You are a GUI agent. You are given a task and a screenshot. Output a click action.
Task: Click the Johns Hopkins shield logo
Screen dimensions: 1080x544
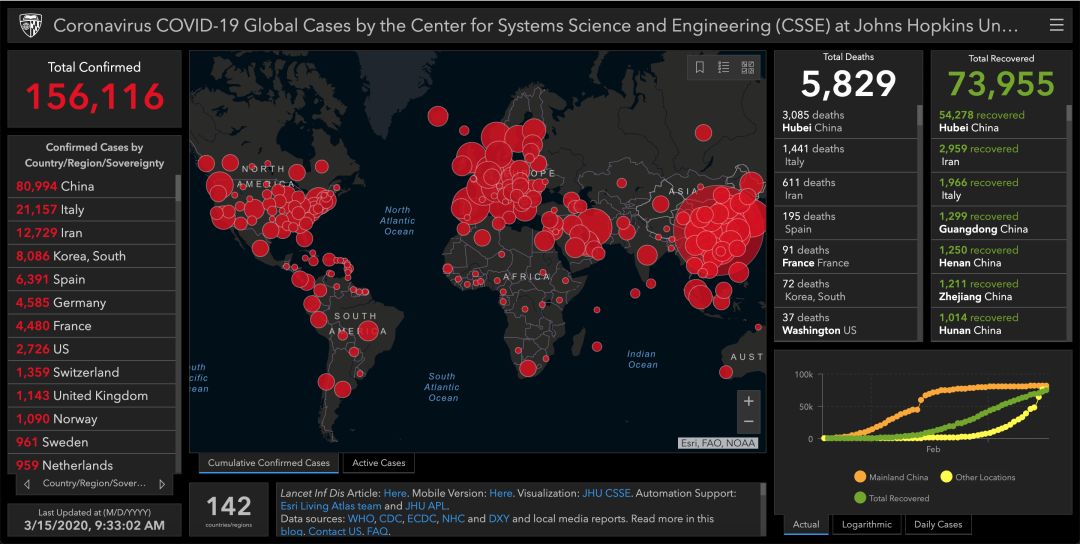[x=30, y=25]
